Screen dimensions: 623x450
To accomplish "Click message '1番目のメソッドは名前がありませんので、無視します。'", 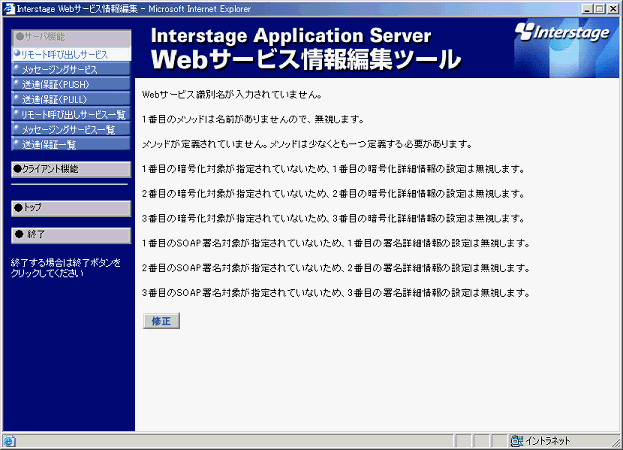I will pyautogui.click(x=253, y=119).
